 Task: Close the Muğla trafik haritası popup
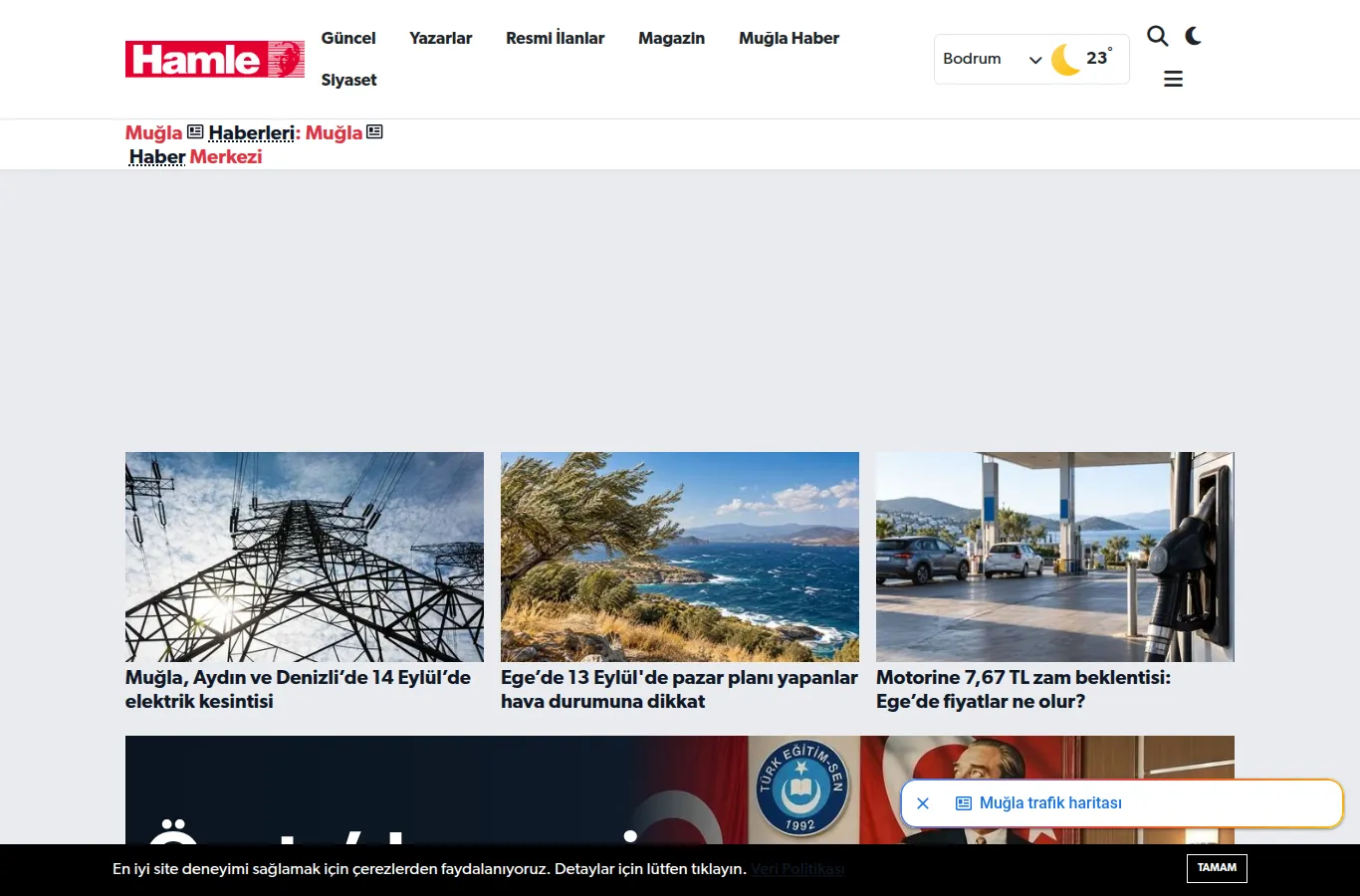tap(923, 803)
